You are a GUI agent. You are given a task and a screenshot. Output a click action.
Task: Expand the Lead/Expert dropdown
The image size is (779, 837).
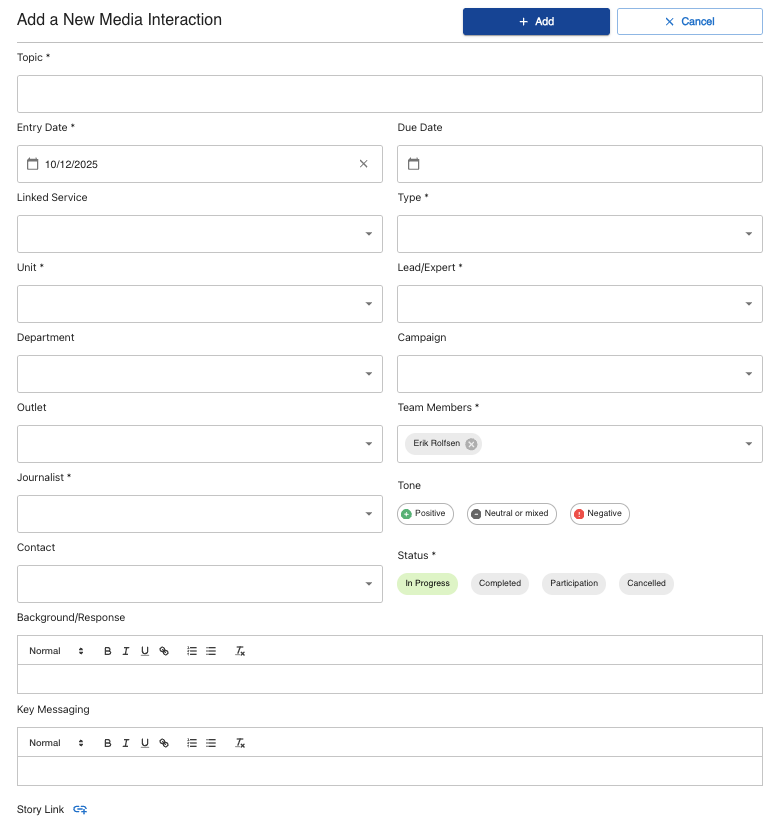pyautogui.click(x=749, y=303)
